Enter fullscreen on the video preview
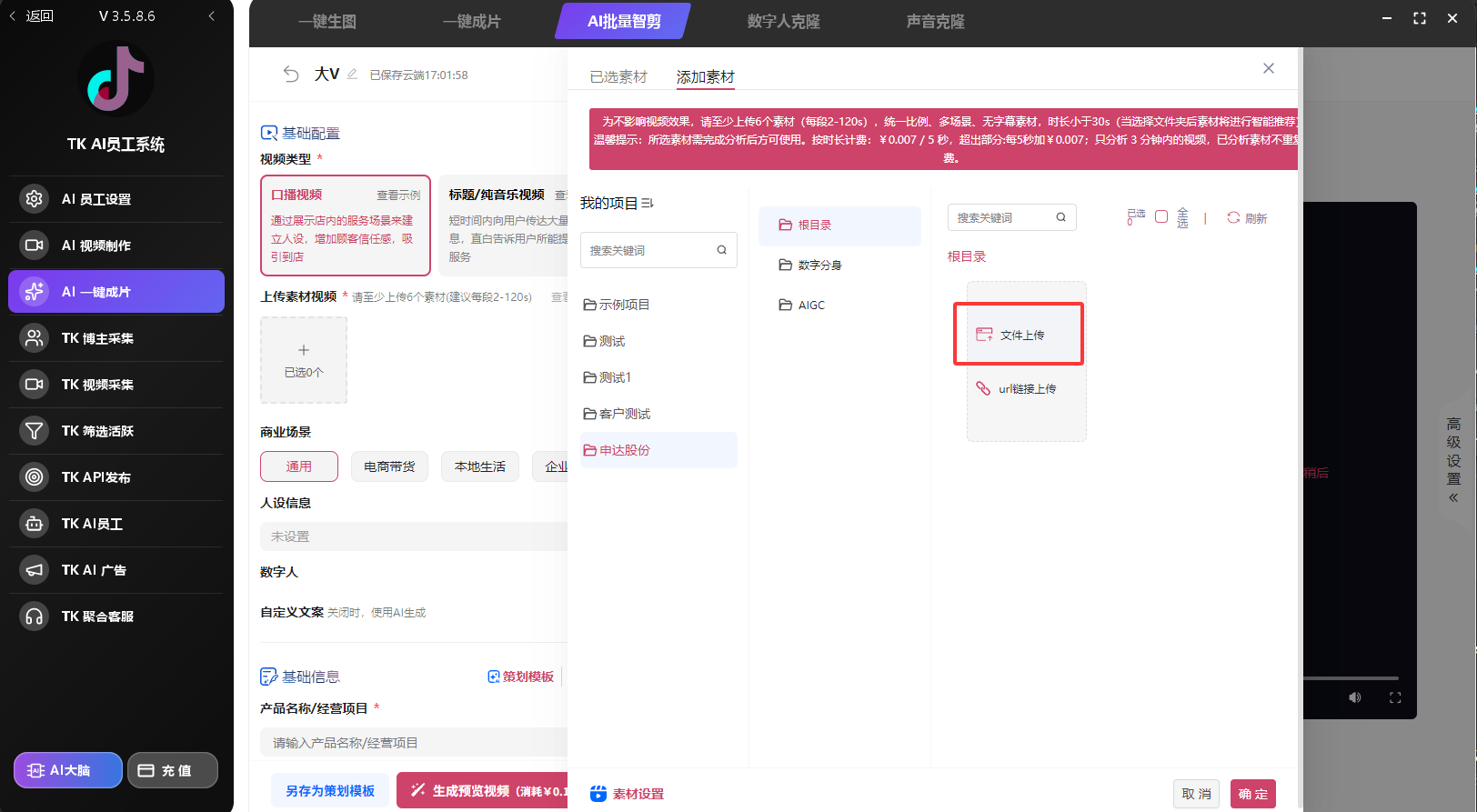Image resolution: width=1477 pixels, height=812 pixels. pos(1395,697)
